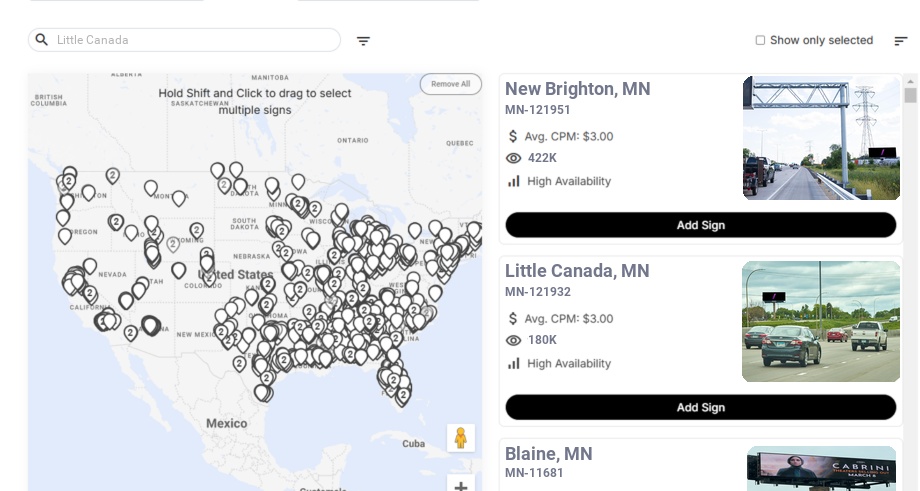Click Add Sign for New Brighton, MN
Image resolution: width=920 pixels, height=491 pixels.
(701, 225)
